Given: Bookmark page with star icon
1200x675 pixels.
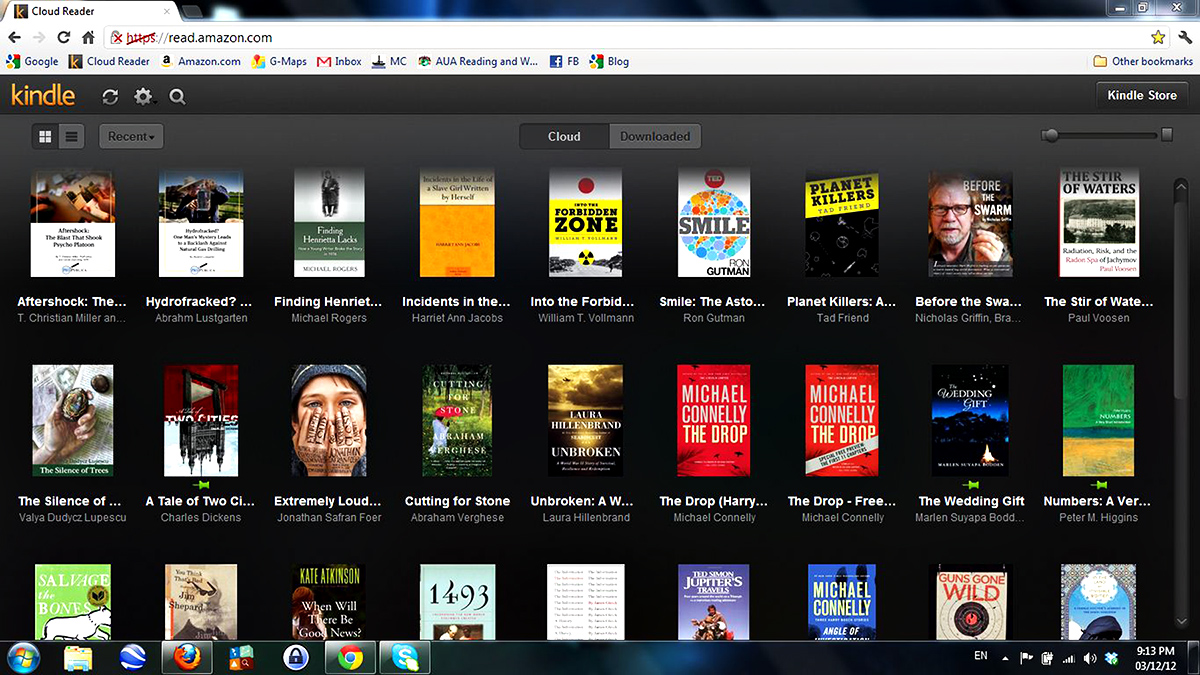Looking at the screenshot, I should pos(1157,38).
